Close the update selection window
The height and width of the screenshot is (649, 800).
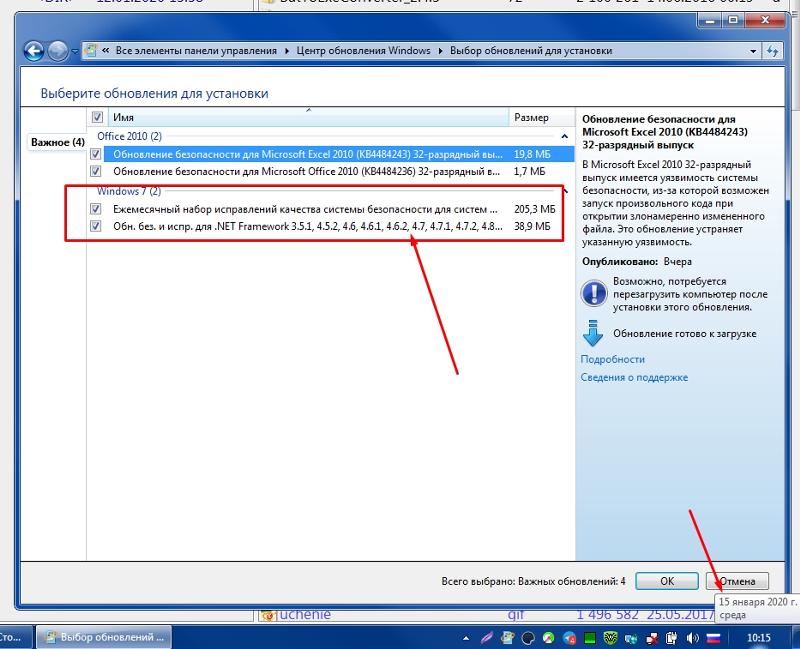tap(765, 20)
